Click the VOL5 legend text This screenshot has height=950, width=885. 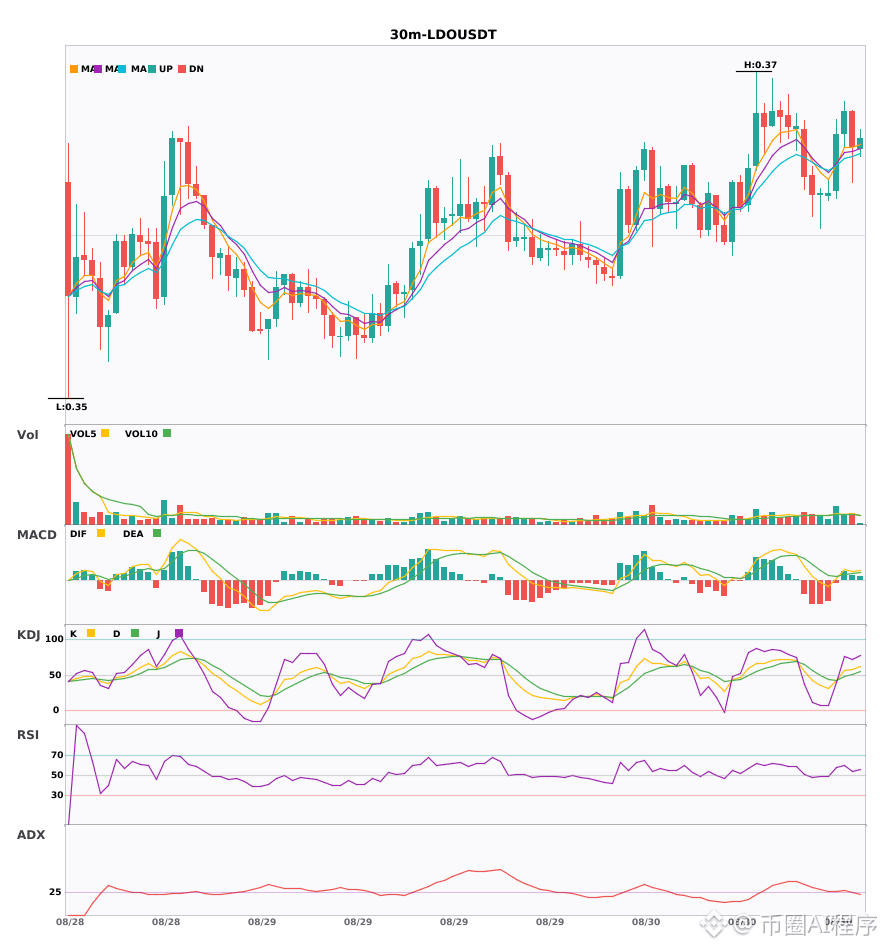pyautogui.click(x=83, y=434)
